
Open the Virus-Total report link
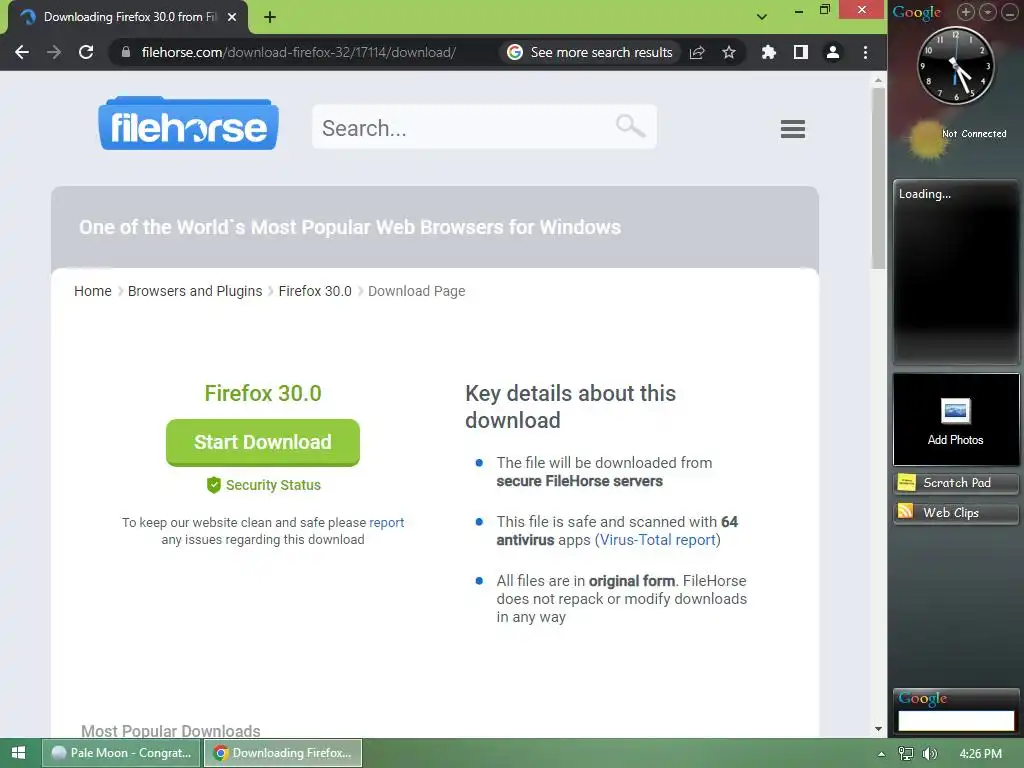[658, 540]
